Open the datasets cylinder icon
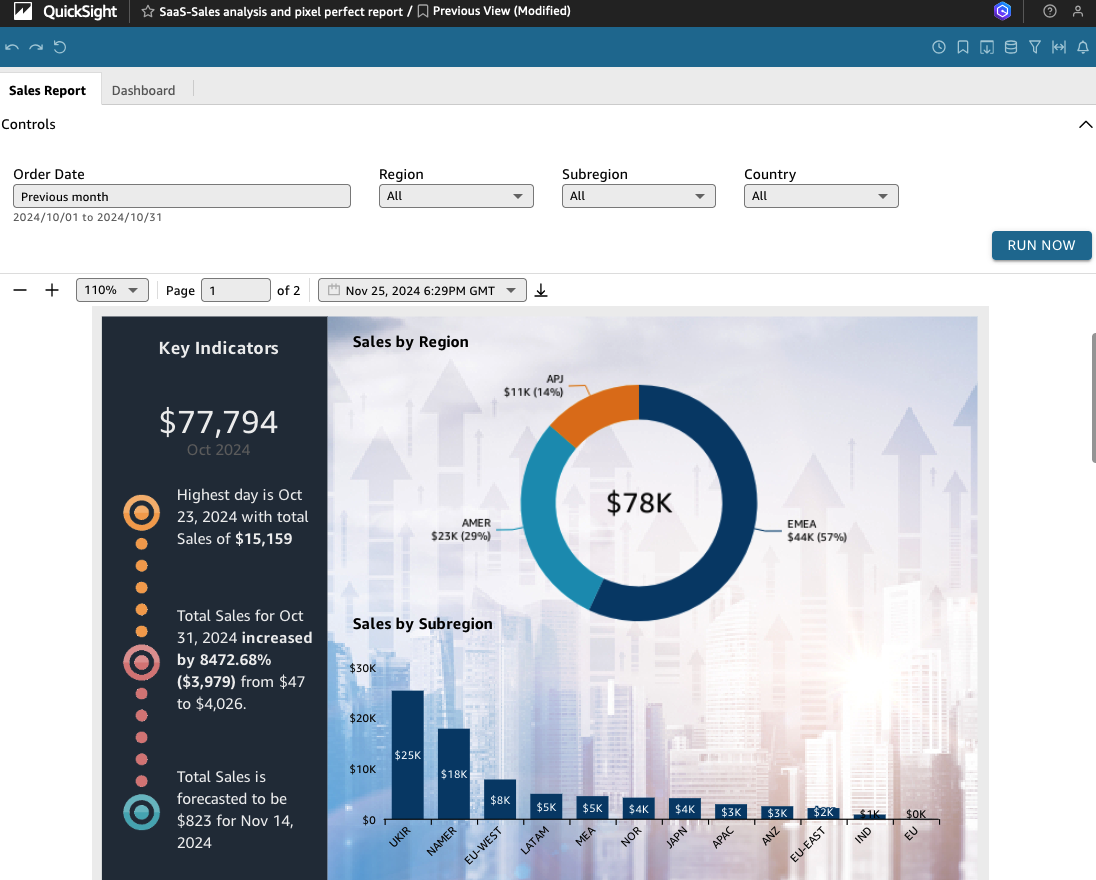This screenshot has height=880, width=1096. pos(1011,47)
